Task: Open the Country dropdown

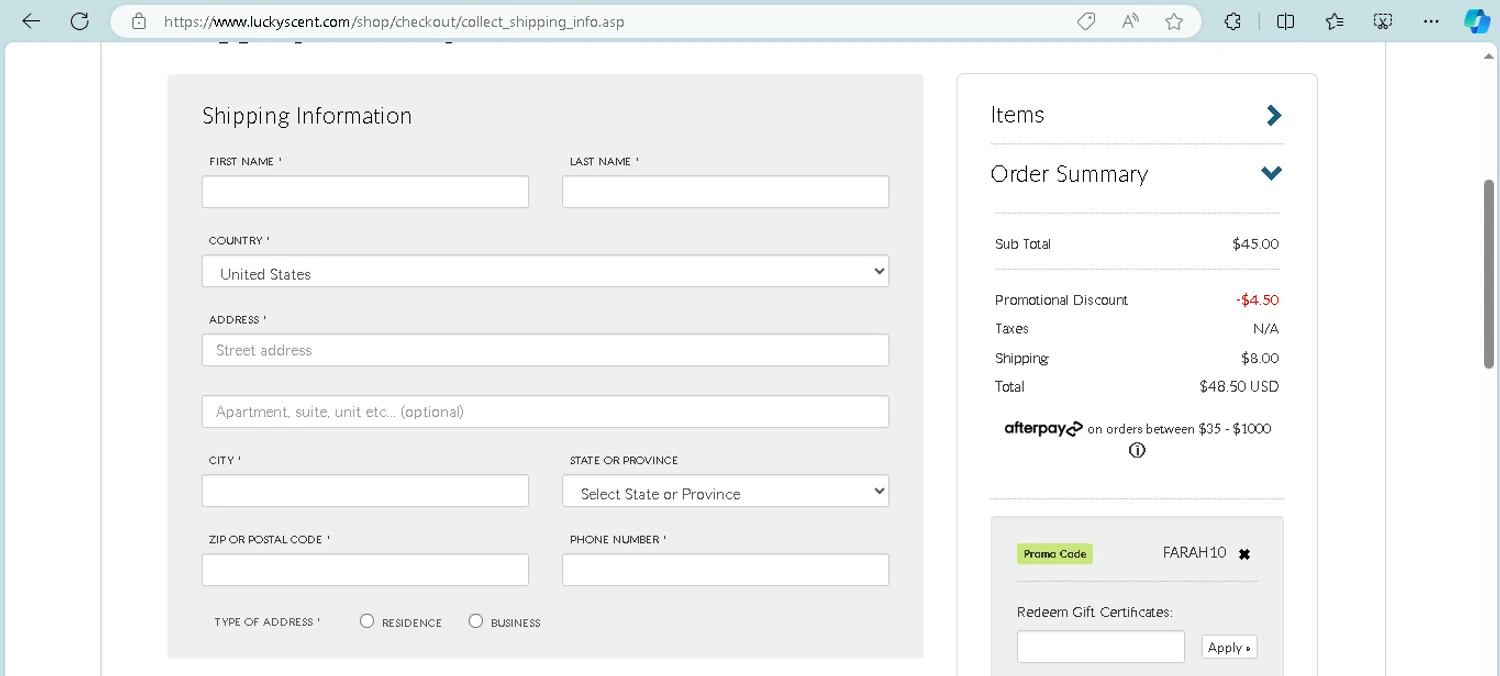Action: tap(545, 272)
